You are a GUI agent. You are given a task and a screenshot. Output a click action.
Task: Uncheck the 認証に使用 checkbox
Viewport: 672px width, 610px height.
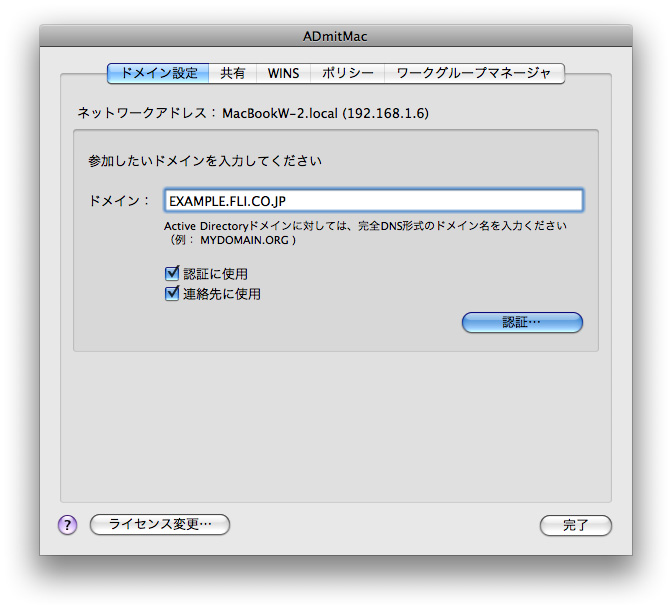tap(172, 273)
